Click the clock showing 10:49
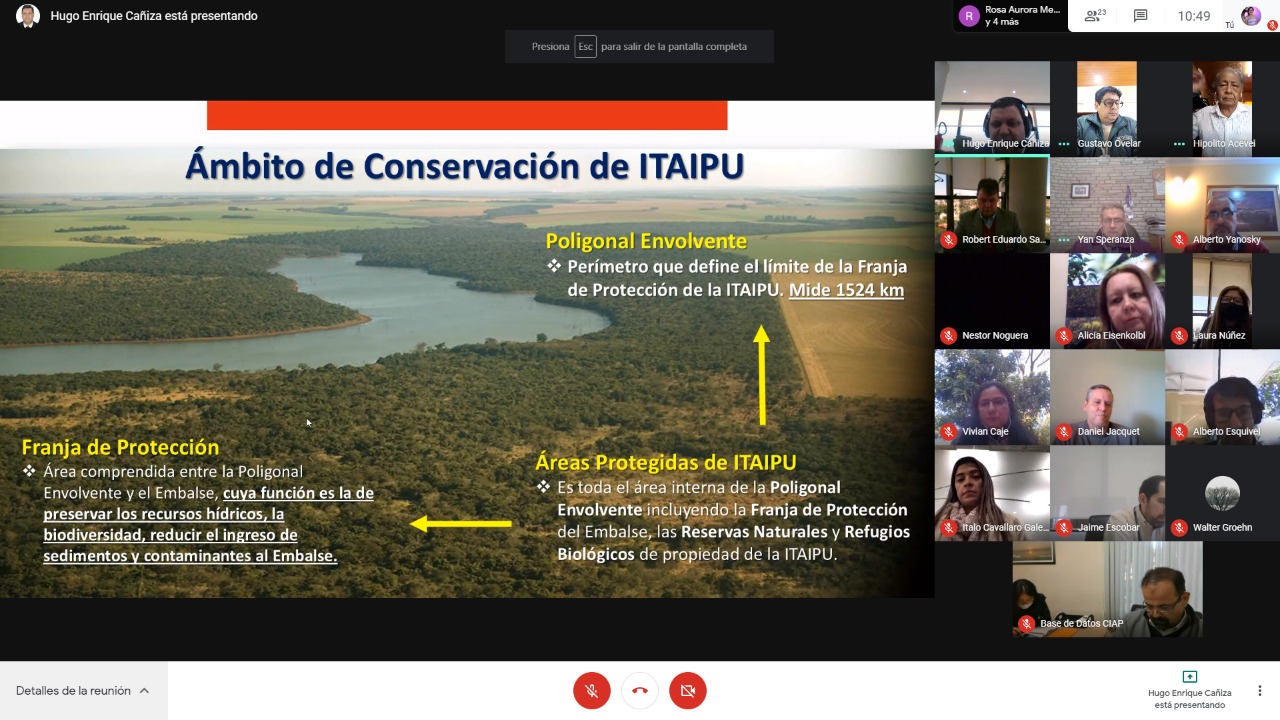The height and width of the screenshot is (720, 1280). tap(1194, 16)
